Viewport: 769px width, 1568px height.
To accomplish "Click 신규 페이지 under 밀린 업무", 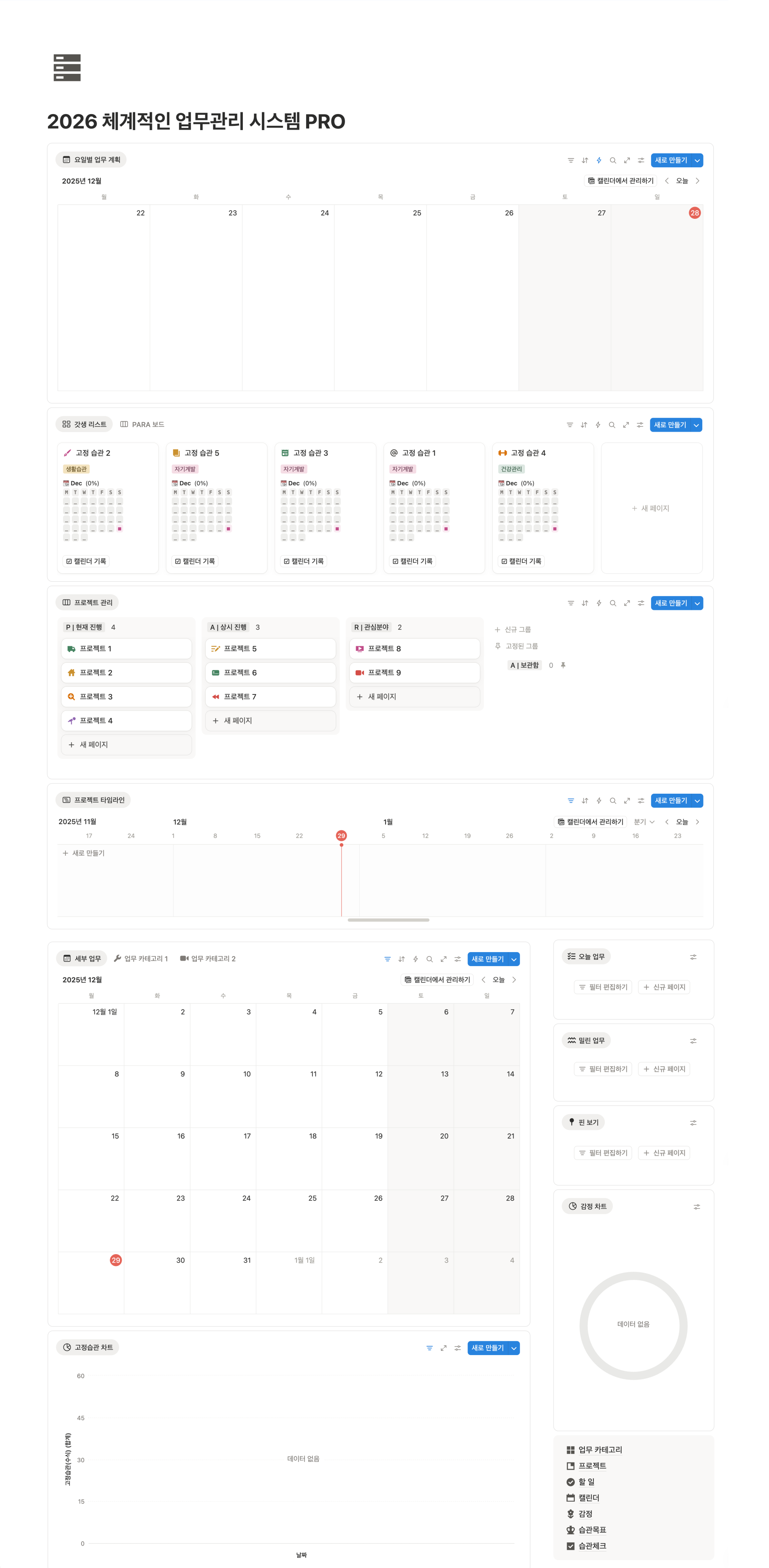I will [664, 1069].
